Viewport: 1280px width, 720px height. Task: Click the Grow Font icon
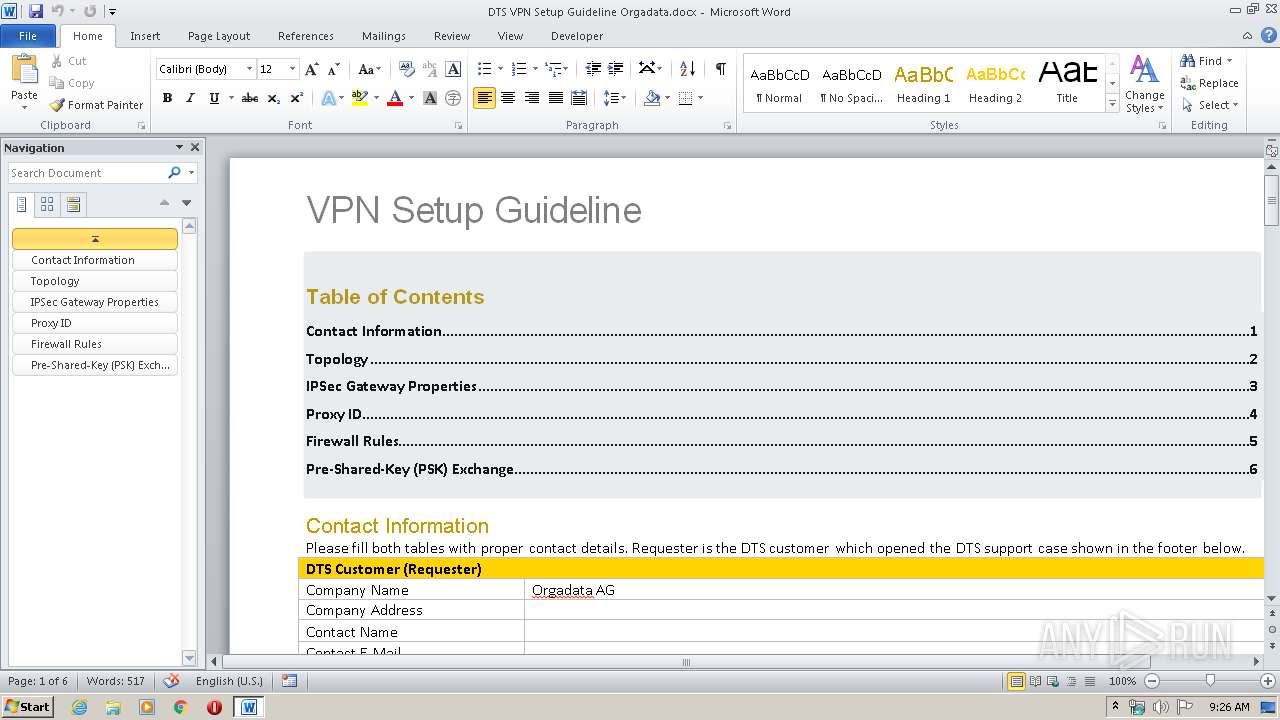tap(312, 69)
